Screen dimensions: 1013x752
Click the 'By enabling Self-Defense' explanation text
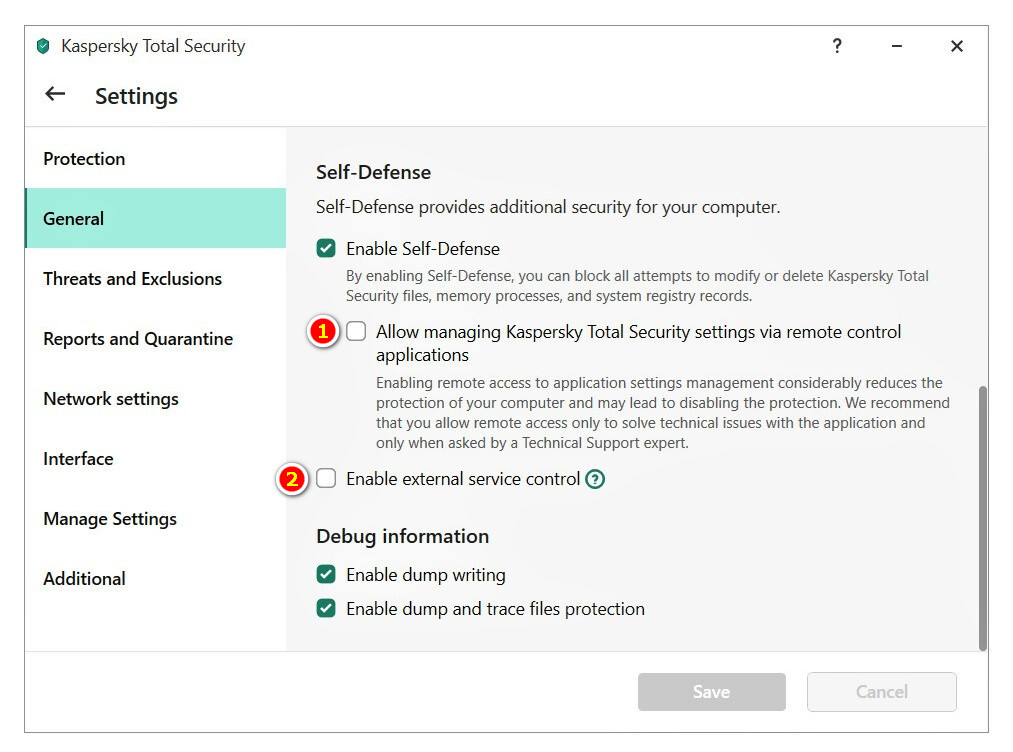click(x=637, y=286)
